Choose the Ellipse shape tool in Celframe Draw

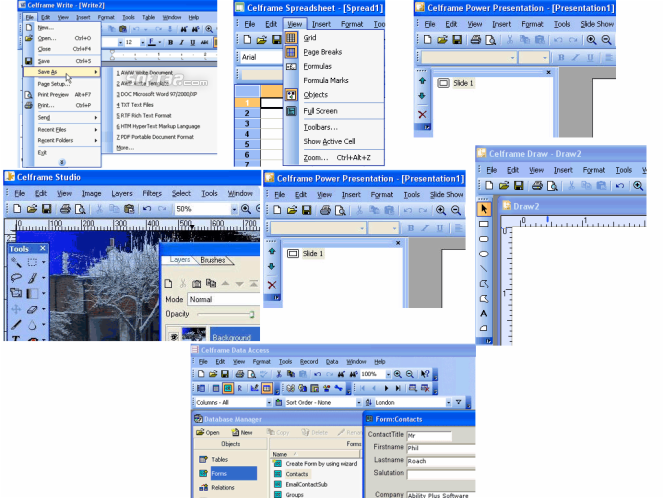click(484, 254)
